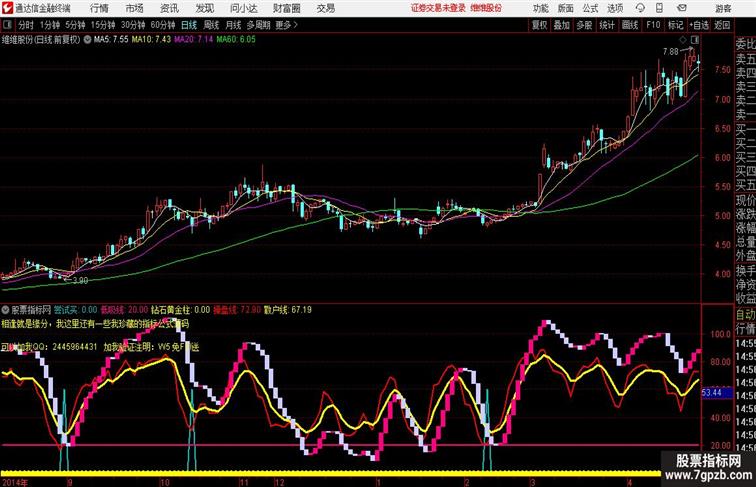Switch to 30分钟 period

[x=133, y=25]
